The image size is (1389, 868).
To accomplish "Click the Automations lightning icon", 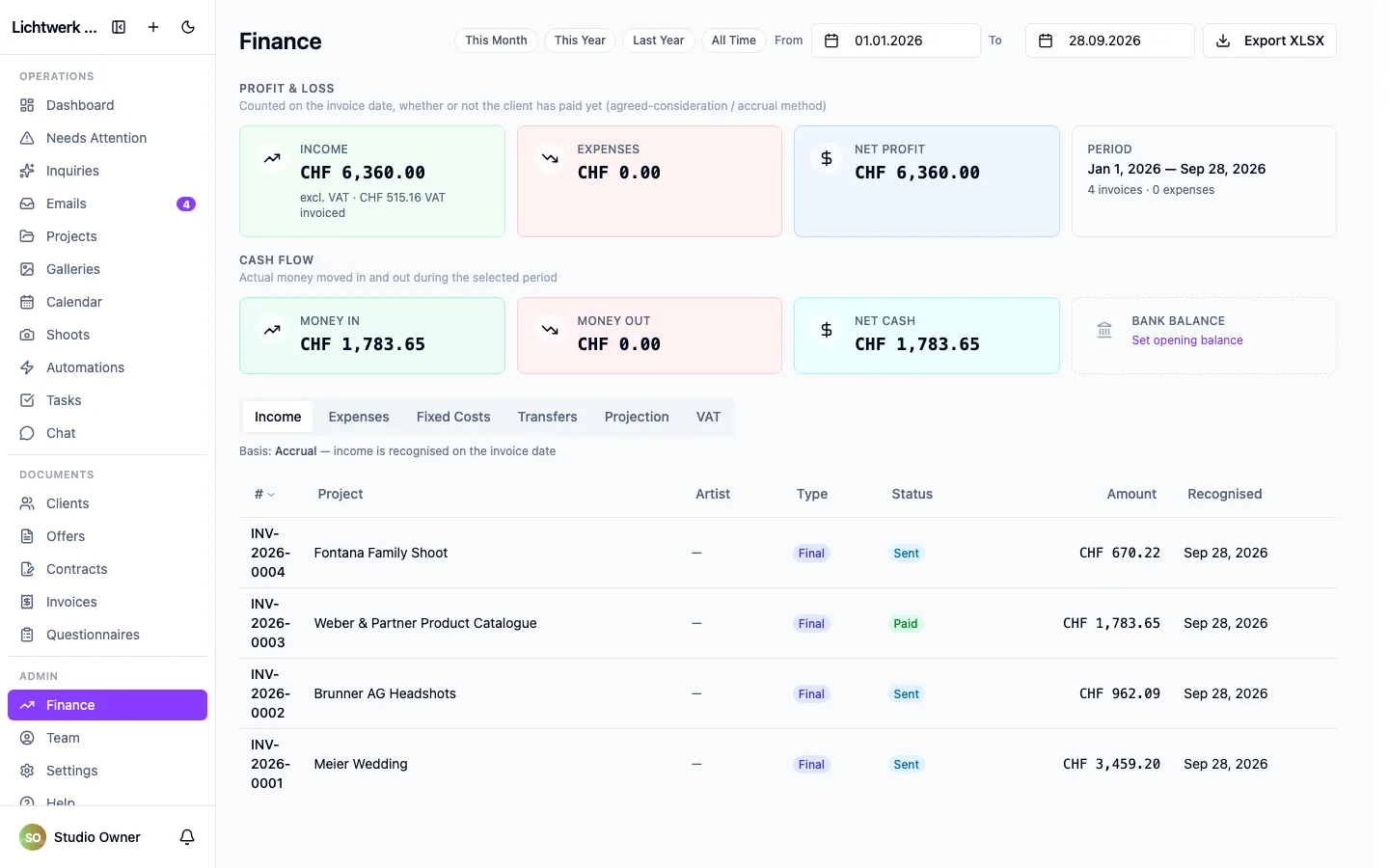I will pos(27,367).
